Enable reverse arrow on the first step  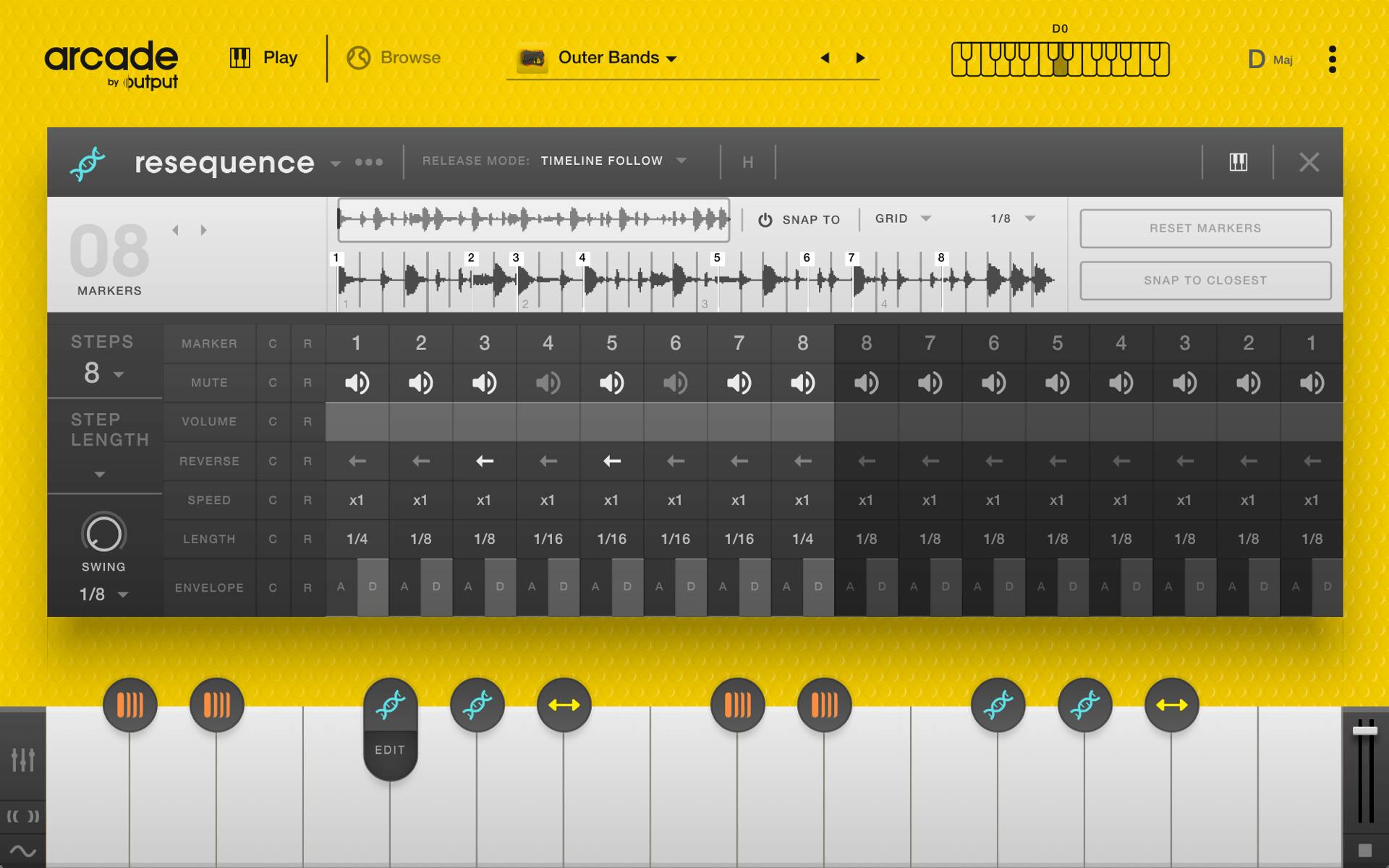click(357, 461)
